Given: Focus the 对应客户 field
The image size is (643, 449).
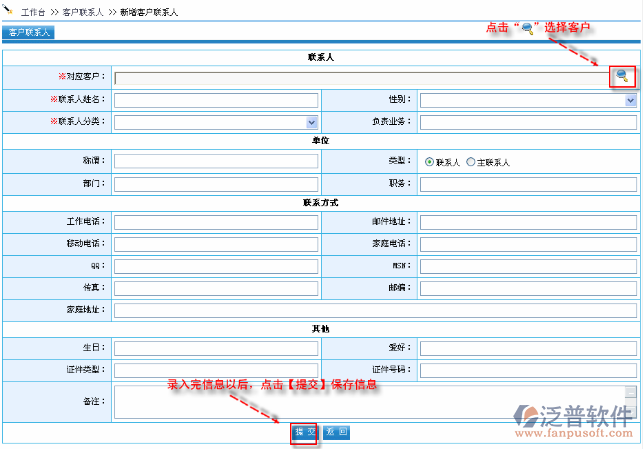Looking at the screenshot, I should coord(362,78).
